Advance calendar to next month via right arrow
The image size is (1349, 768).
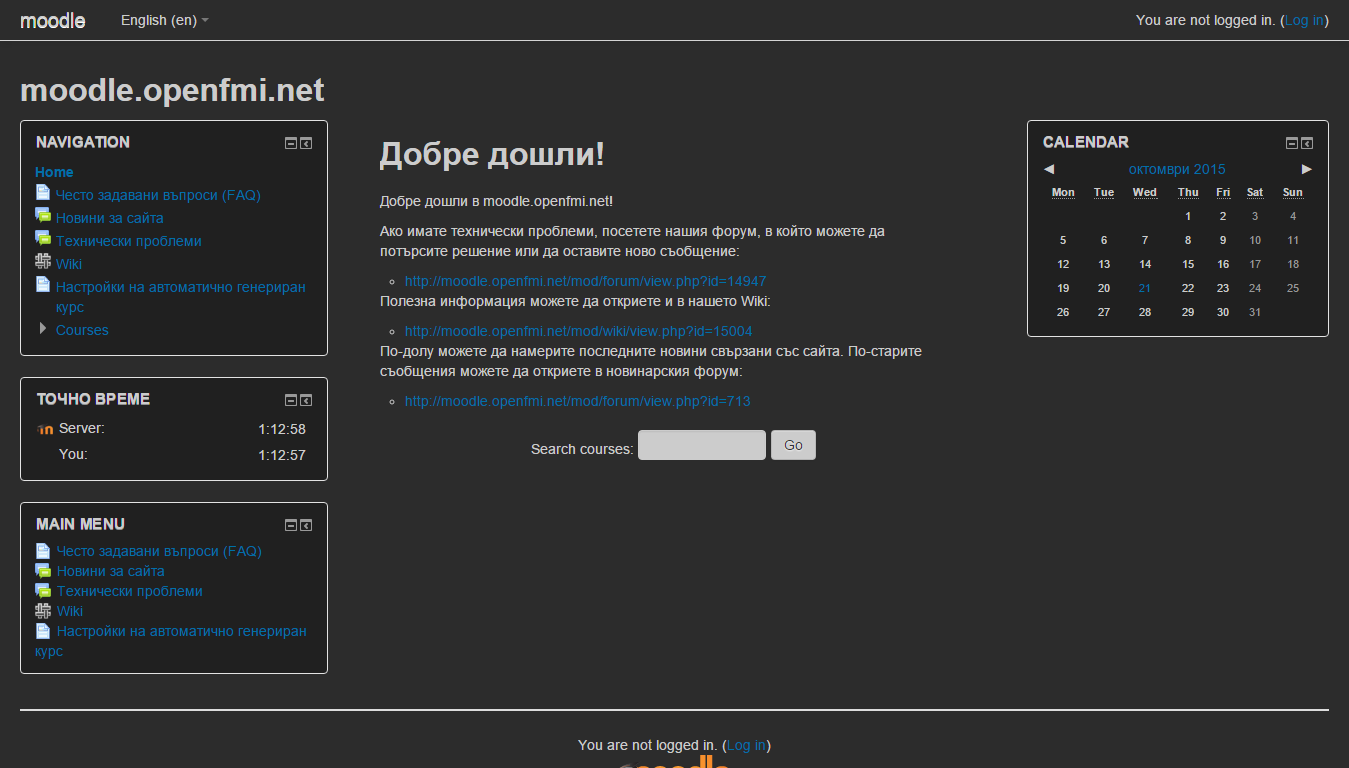point(1307,169)
